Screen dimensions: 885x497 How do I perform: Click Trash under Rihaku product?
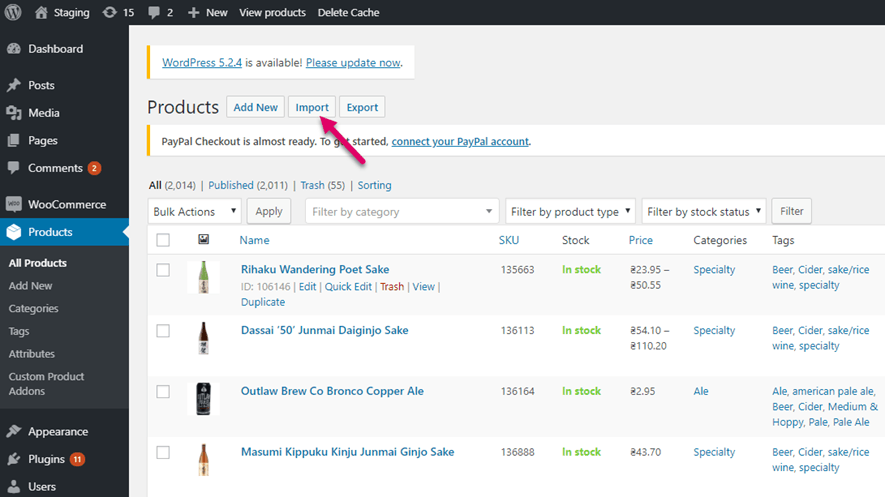[392, 287]
